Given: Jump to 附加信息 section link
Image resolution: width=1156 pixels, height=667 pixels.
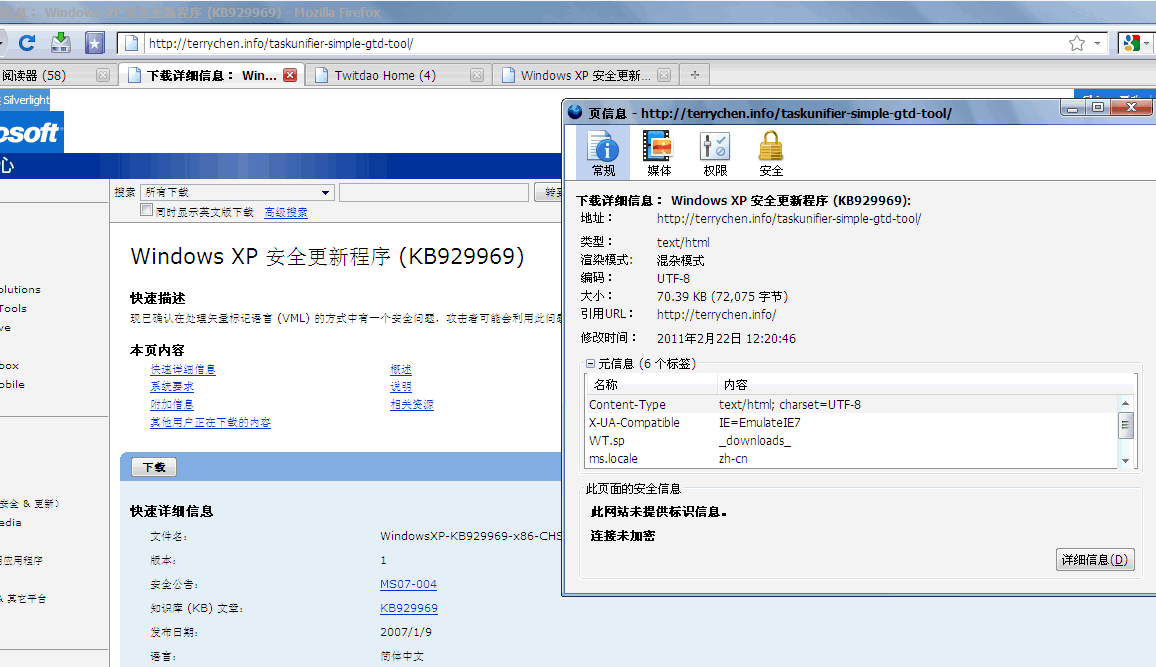Looking at the screenshot, I should point(172,405).
